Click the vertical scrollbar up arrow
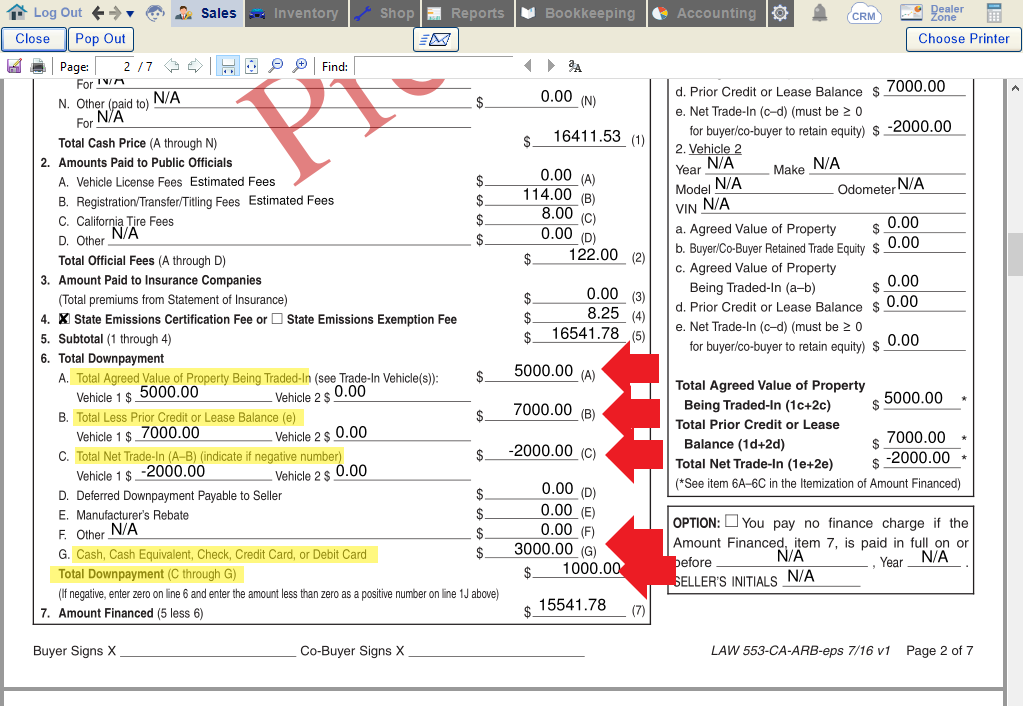This screenshot has width=1023, height=706. [1015, 87]
